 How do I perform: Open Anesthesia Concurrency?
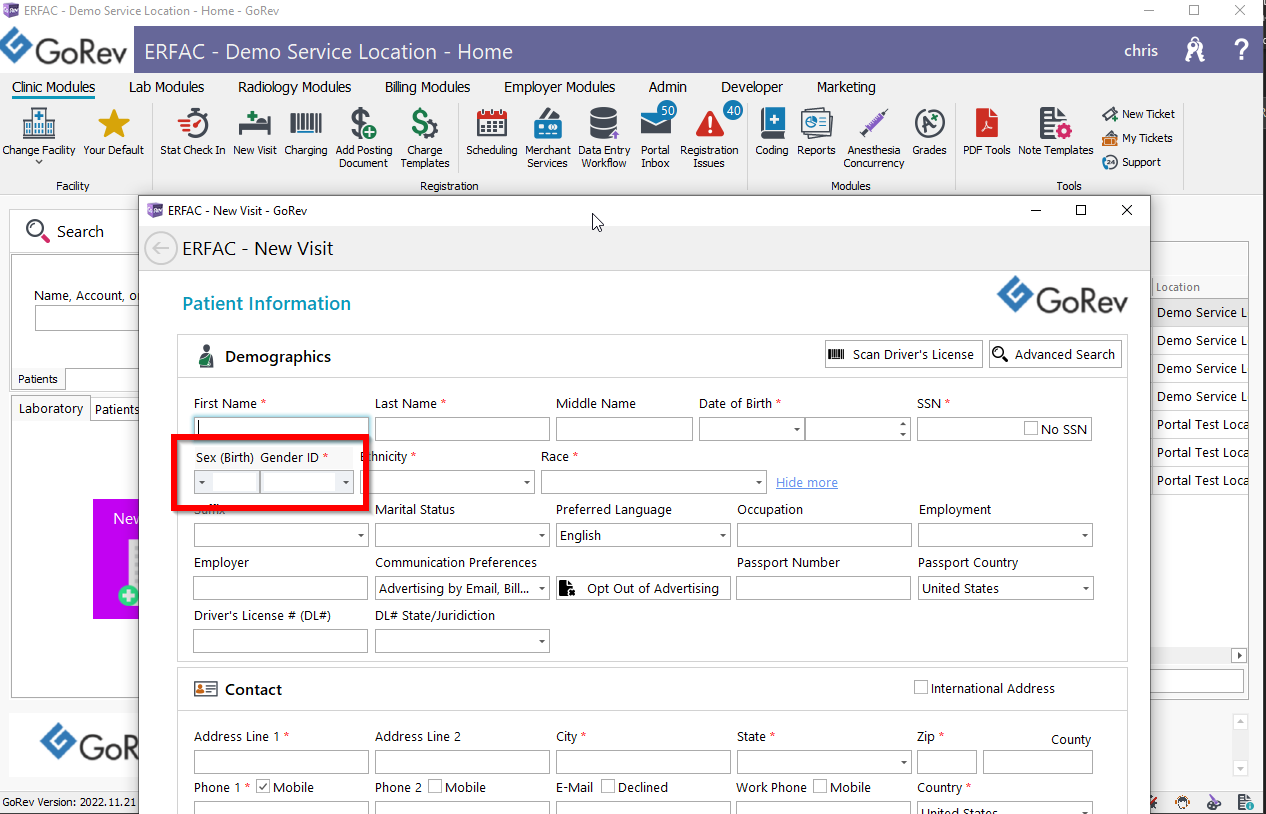[874, 138]
